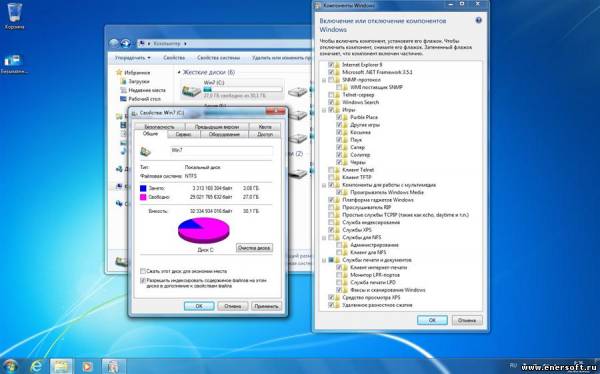
Task: Switch to the Сервис tab
Action: pos(184,134)
